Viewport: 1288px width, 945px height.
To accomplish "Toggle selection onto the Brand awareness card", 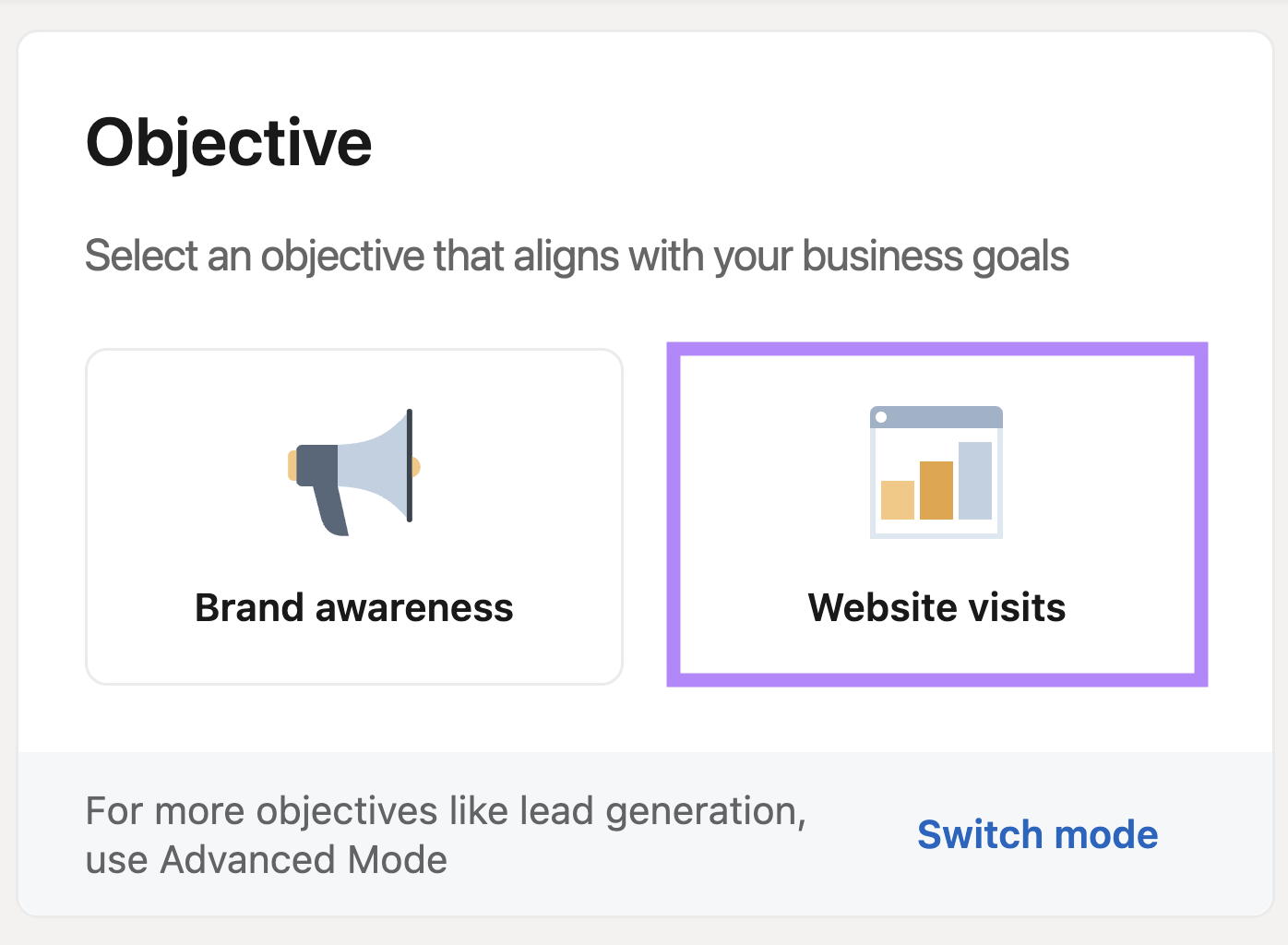I will click(353, 515).
